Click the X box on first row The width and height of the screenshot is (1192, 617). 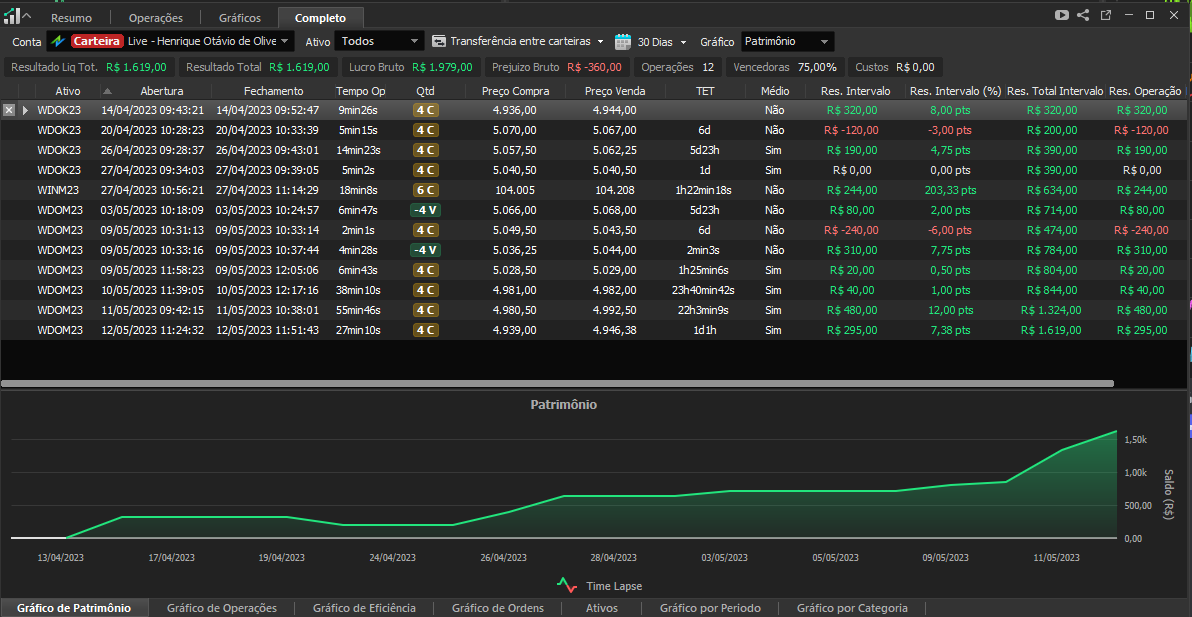[x=9, y=110]
